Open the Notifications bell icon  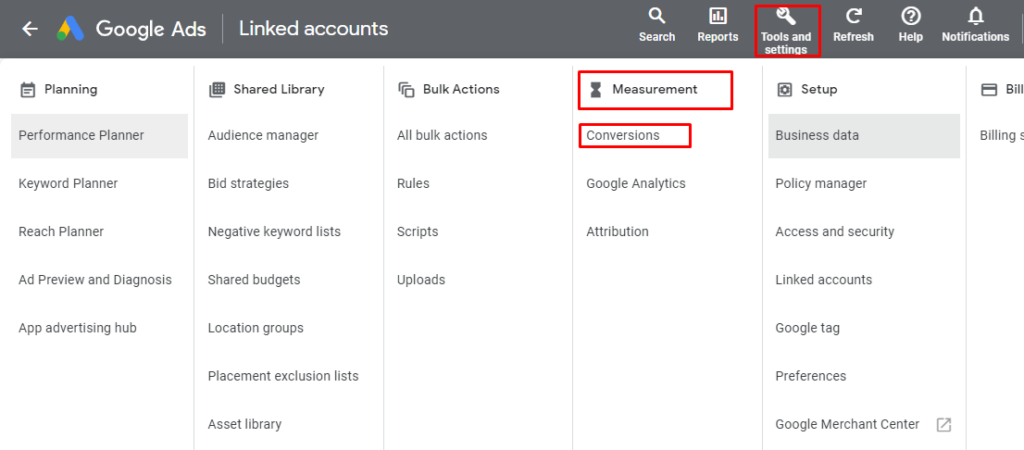[x=975, y=16]
